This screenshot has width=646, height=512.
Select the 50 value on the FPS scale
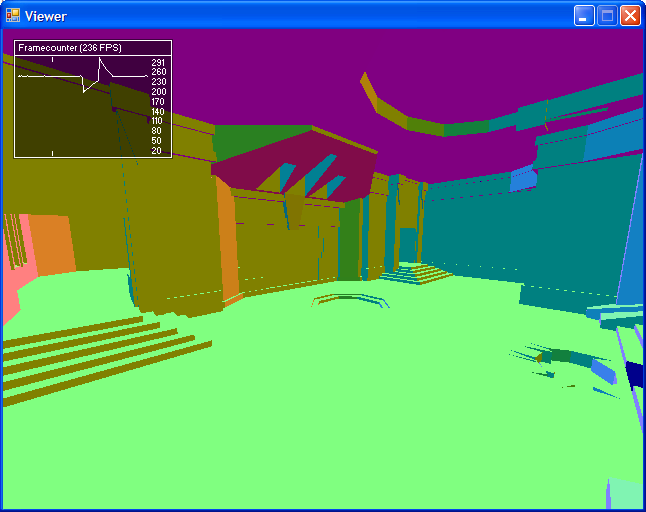pos(156,141)
